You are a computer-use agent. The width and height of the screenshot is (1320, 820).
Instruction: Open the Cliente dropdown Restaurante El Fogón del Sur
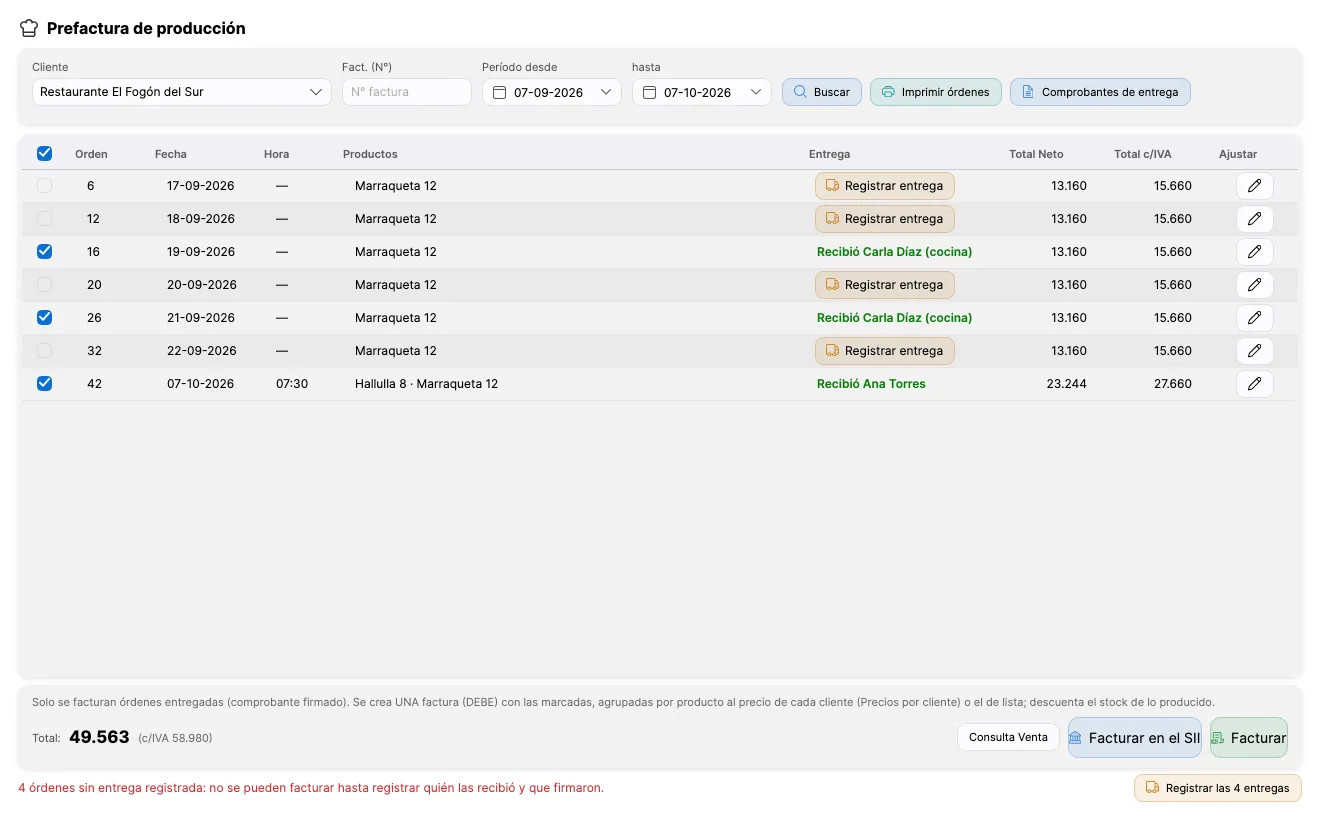click(181, 92)
